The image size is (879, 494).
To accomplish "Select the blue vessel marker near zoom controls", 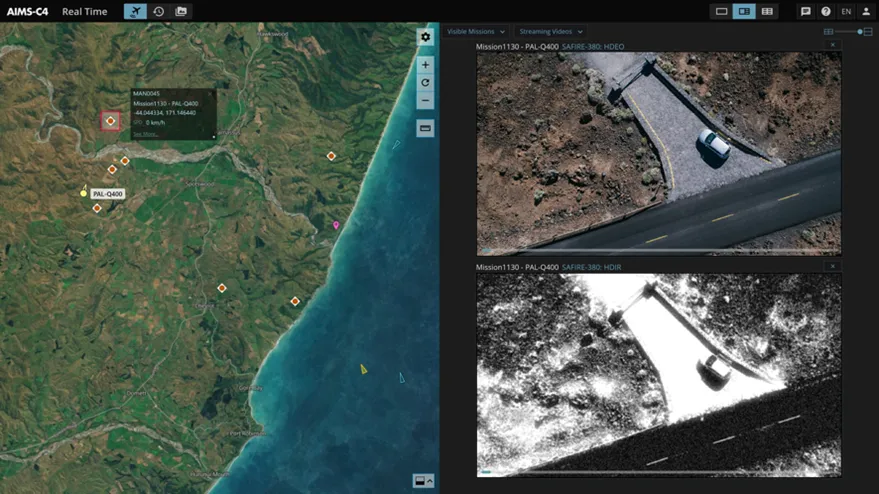I will [396, 145].
